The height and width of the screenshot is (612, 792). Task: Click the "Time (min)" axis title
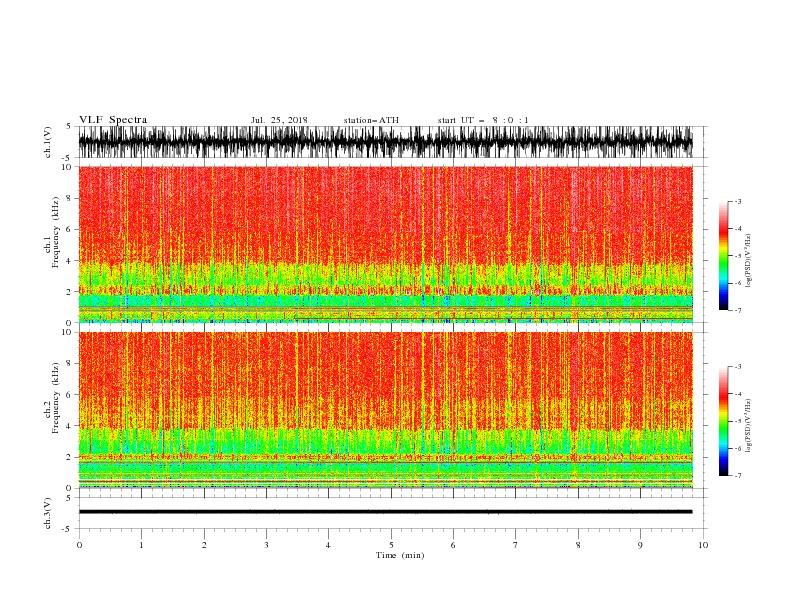(400, 555)
